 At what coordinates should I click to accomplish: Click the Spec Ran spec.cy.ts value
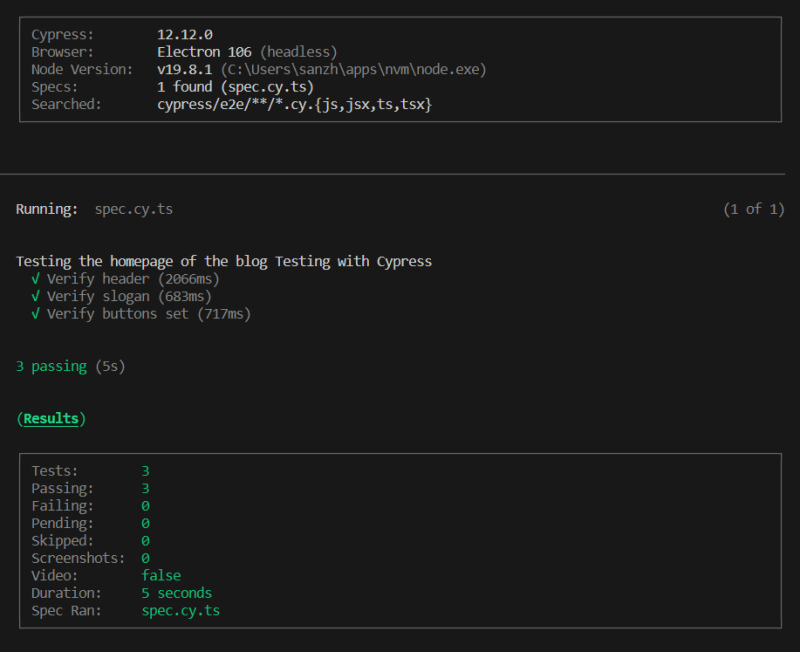(181, 611)
